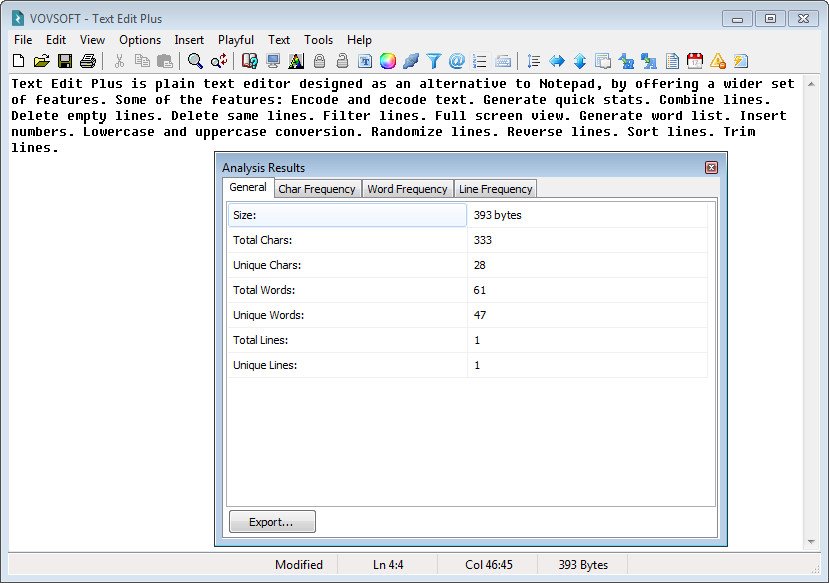
Task: Select the Size: row label
Action: (x=347, y=215)
